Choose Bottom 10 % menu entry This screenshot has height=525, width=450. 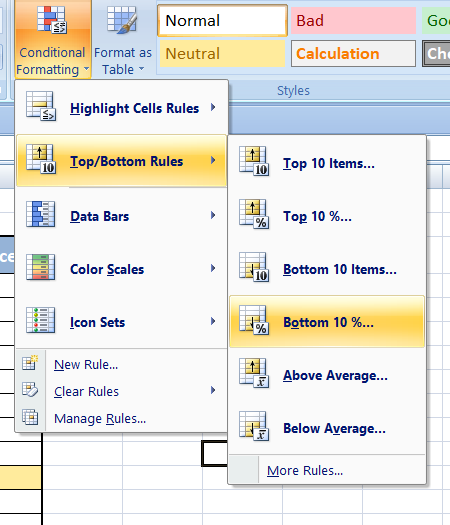(x=327, y=321)
